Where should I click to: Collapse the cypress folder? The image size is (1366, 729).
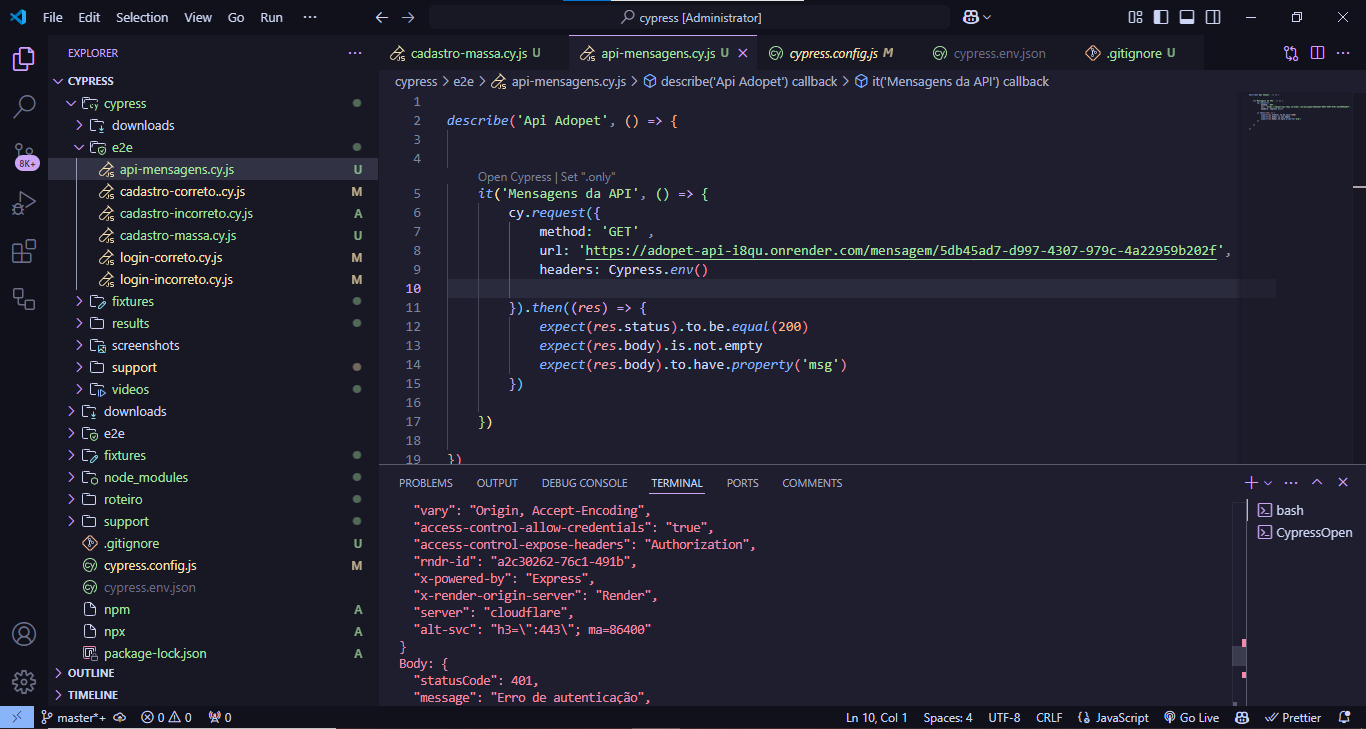pos(71,103)
